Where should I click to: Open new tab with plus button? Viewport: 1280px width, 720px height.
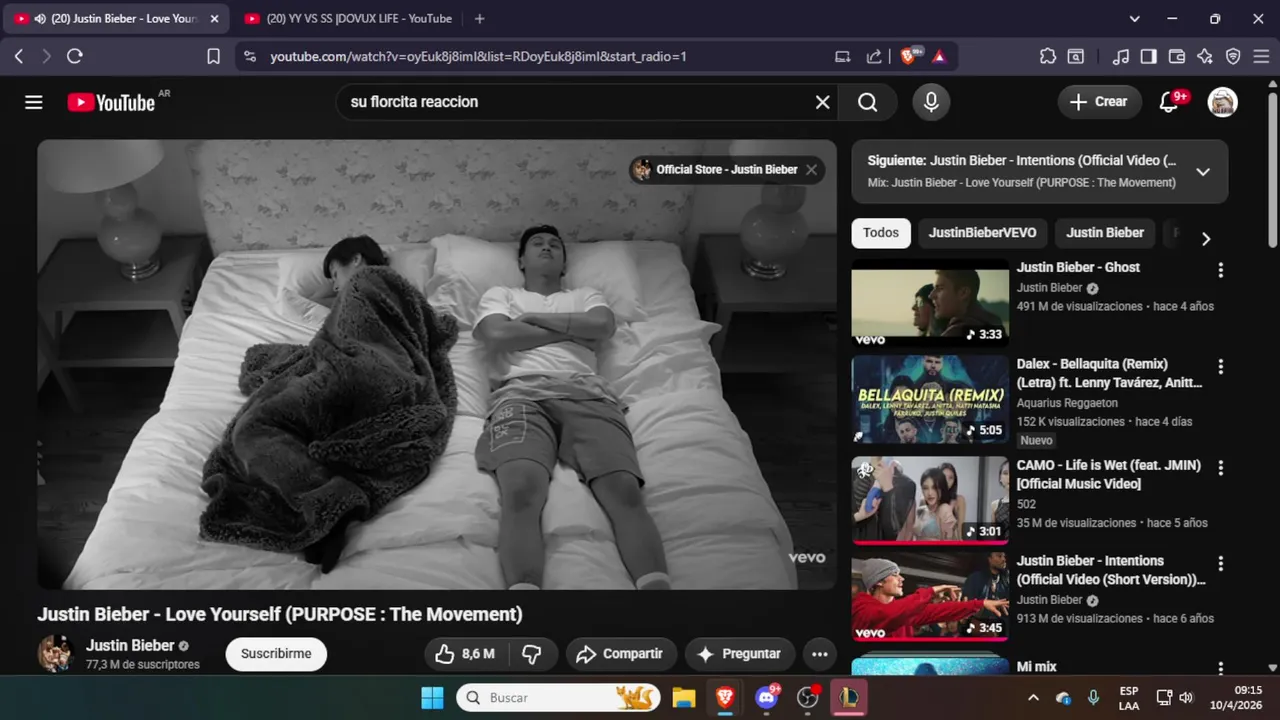coord(480,18)
